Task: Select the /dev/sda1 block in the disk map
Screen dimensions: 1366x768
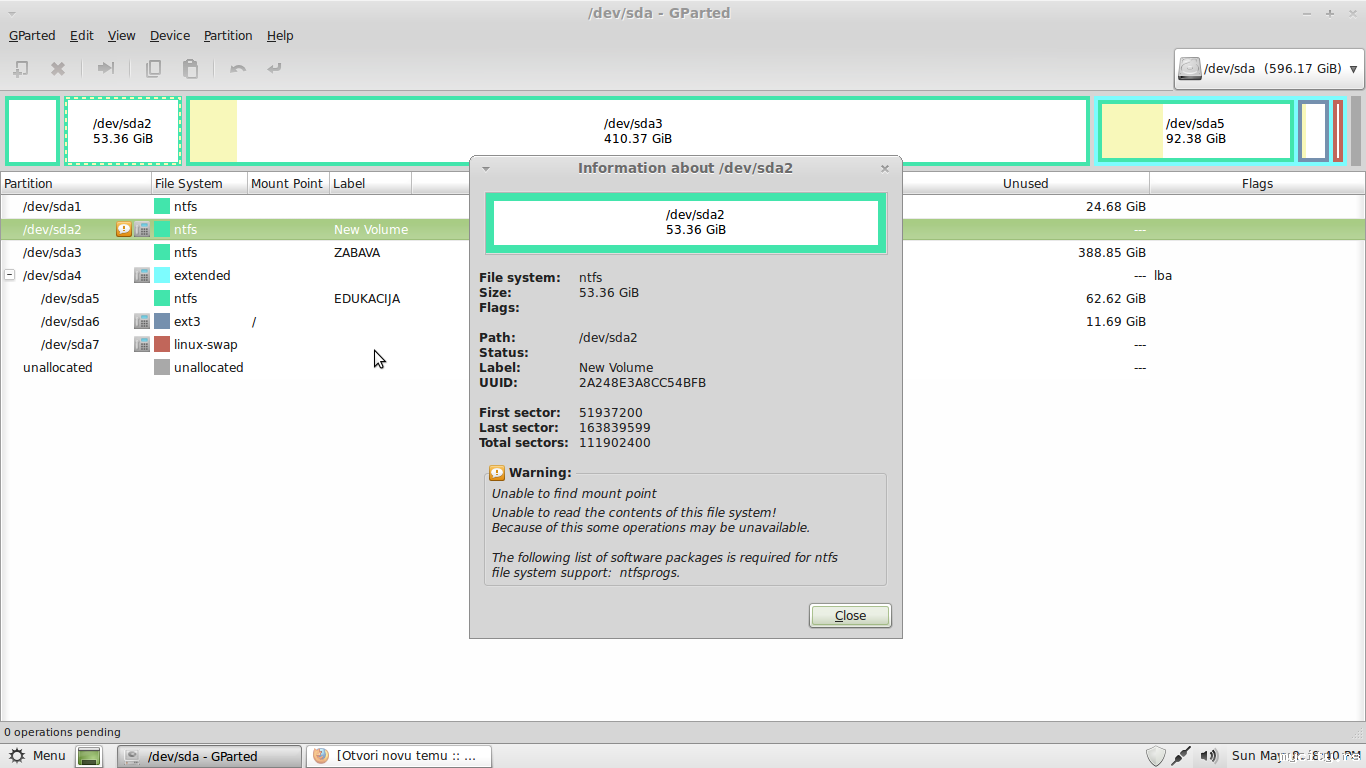Action: [33, 131]
